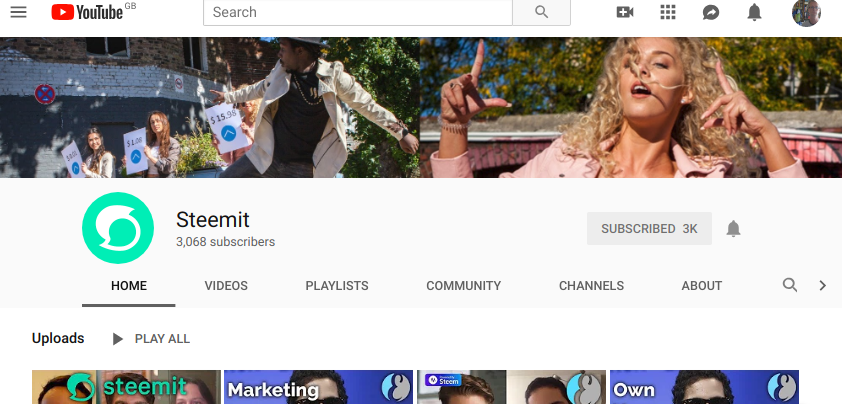Open the create video camera icon

point(625,12)
